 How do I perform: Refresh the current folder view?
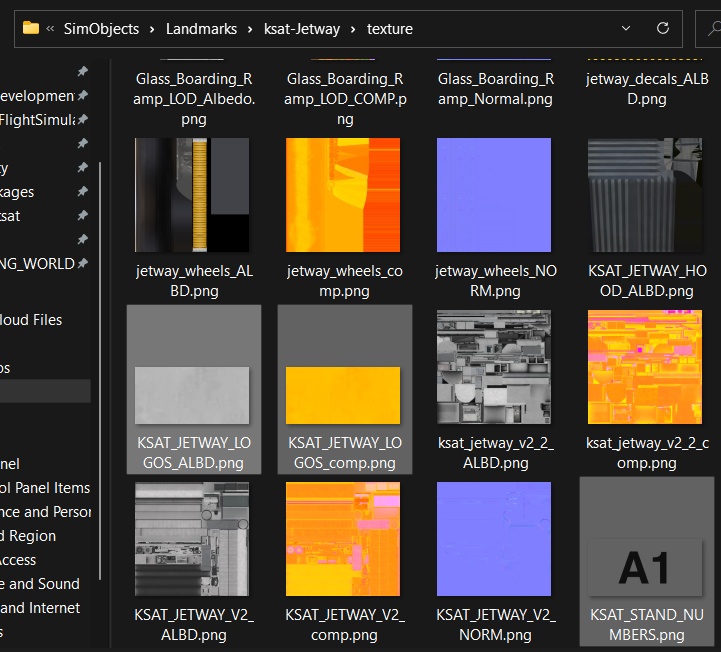pyautogui.click(x=662, y=29)
